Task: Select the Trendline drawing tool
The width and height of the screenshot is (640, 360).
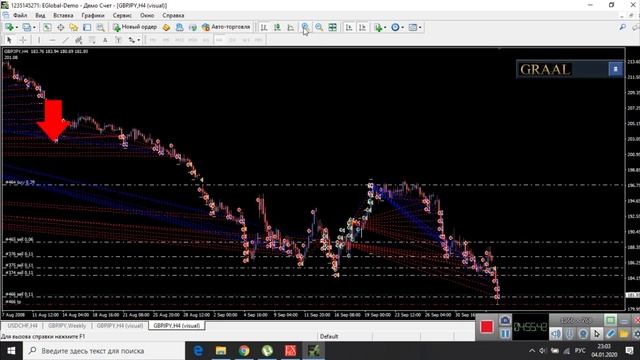Action: coord(65,40)
